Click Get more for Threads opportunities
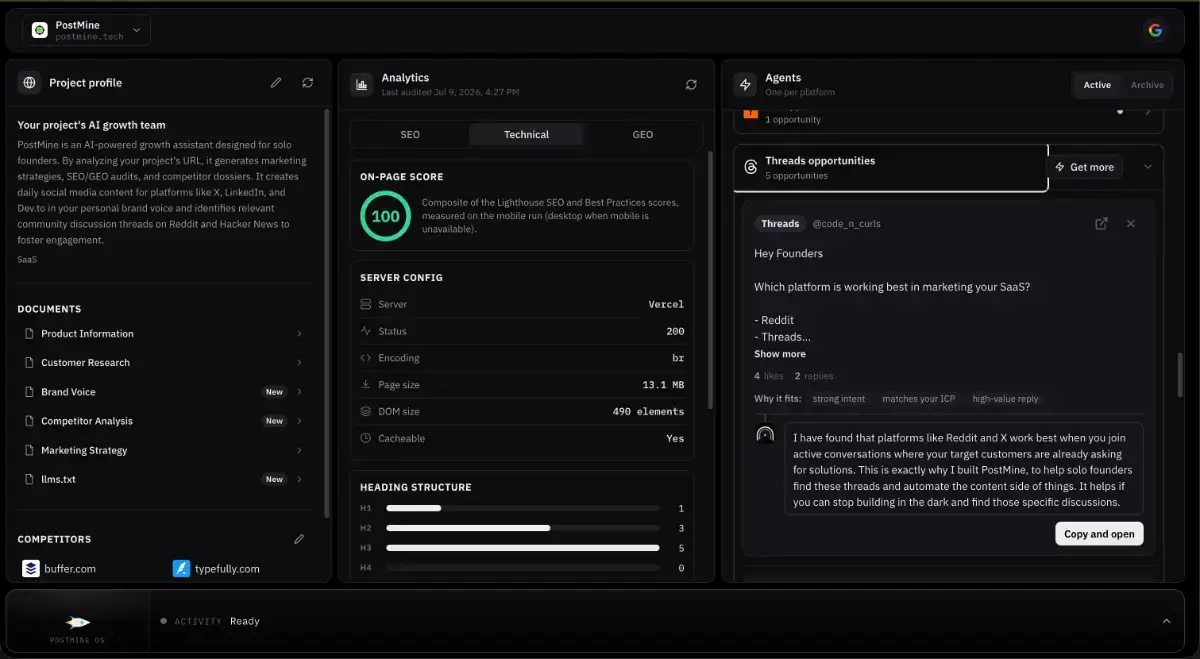 [1086, 167]
